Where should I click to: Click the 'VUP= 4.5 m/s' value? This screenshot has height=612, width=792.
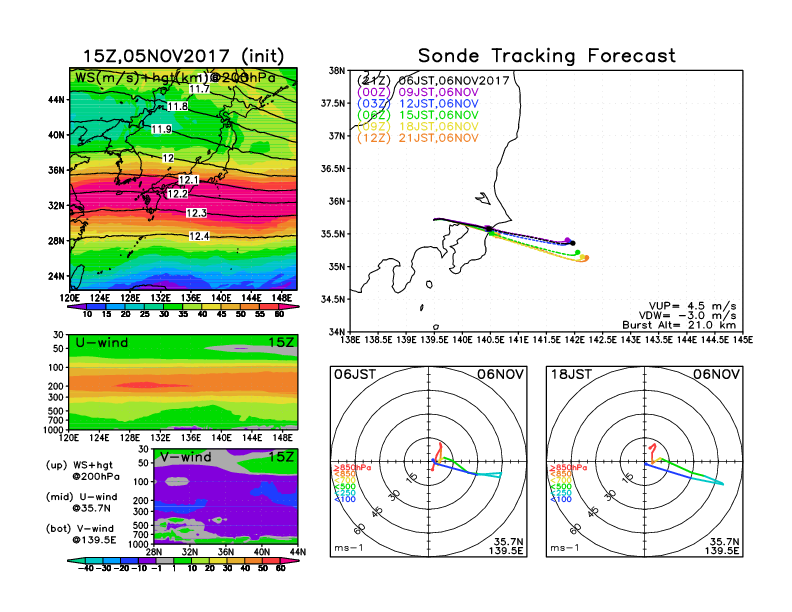692,306
